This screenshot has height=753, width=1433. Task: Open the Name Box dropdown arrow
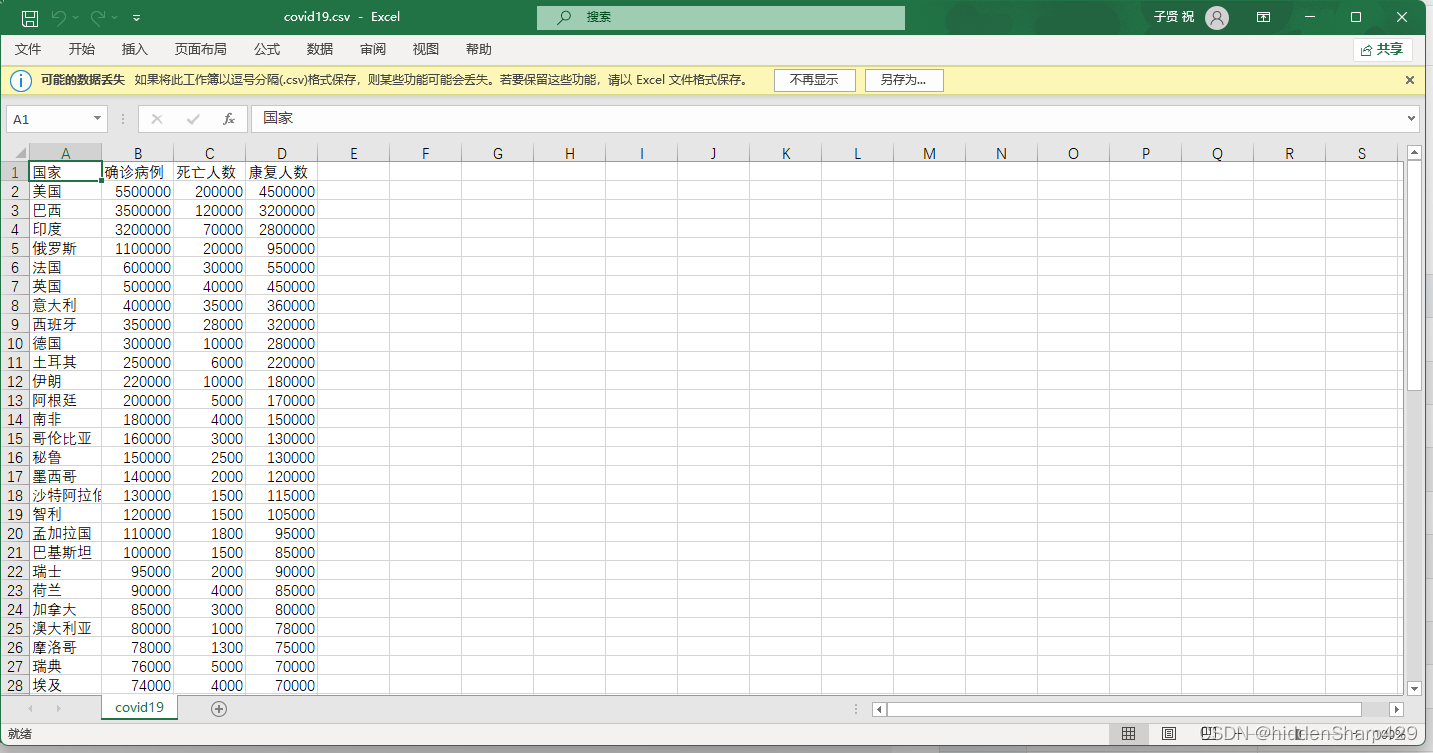97,119
